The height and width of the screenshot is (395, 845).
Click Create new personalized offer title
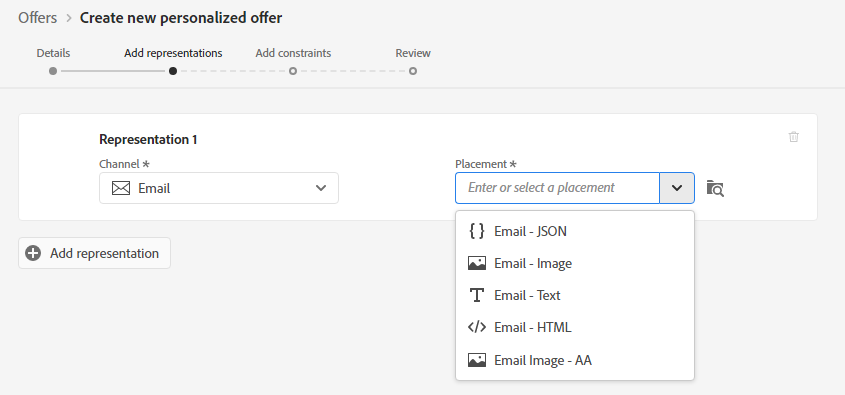[181, 18]
